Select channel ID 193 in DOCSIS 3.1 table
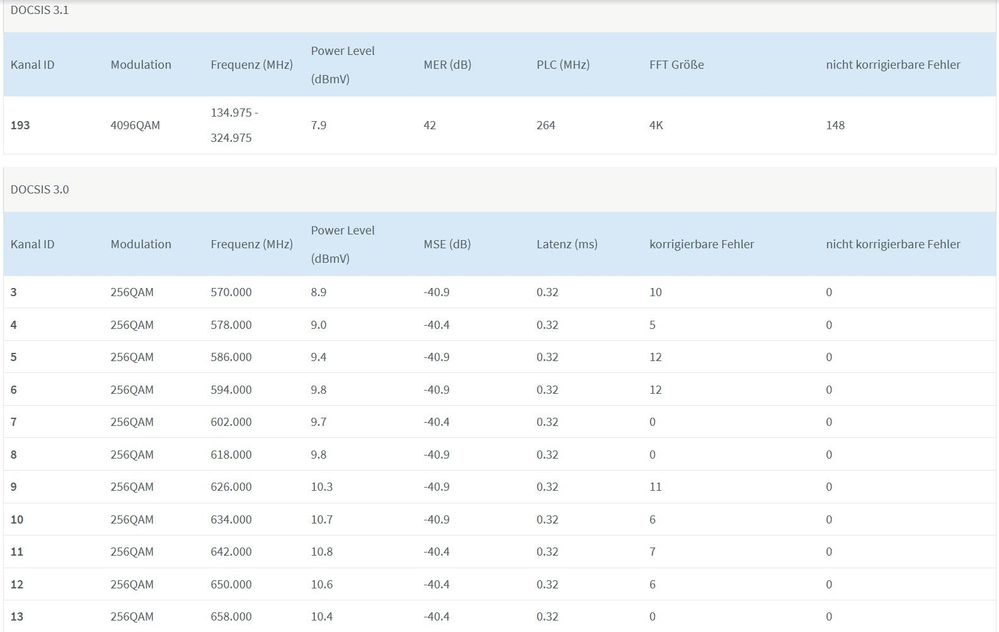This screenshot has height=632, width=999. [20, 125]
